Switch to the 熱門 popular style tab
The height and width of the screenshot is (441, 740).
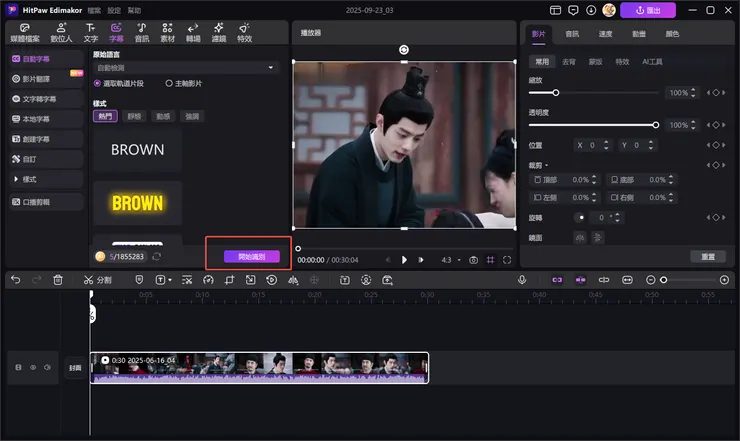(105, 116)
